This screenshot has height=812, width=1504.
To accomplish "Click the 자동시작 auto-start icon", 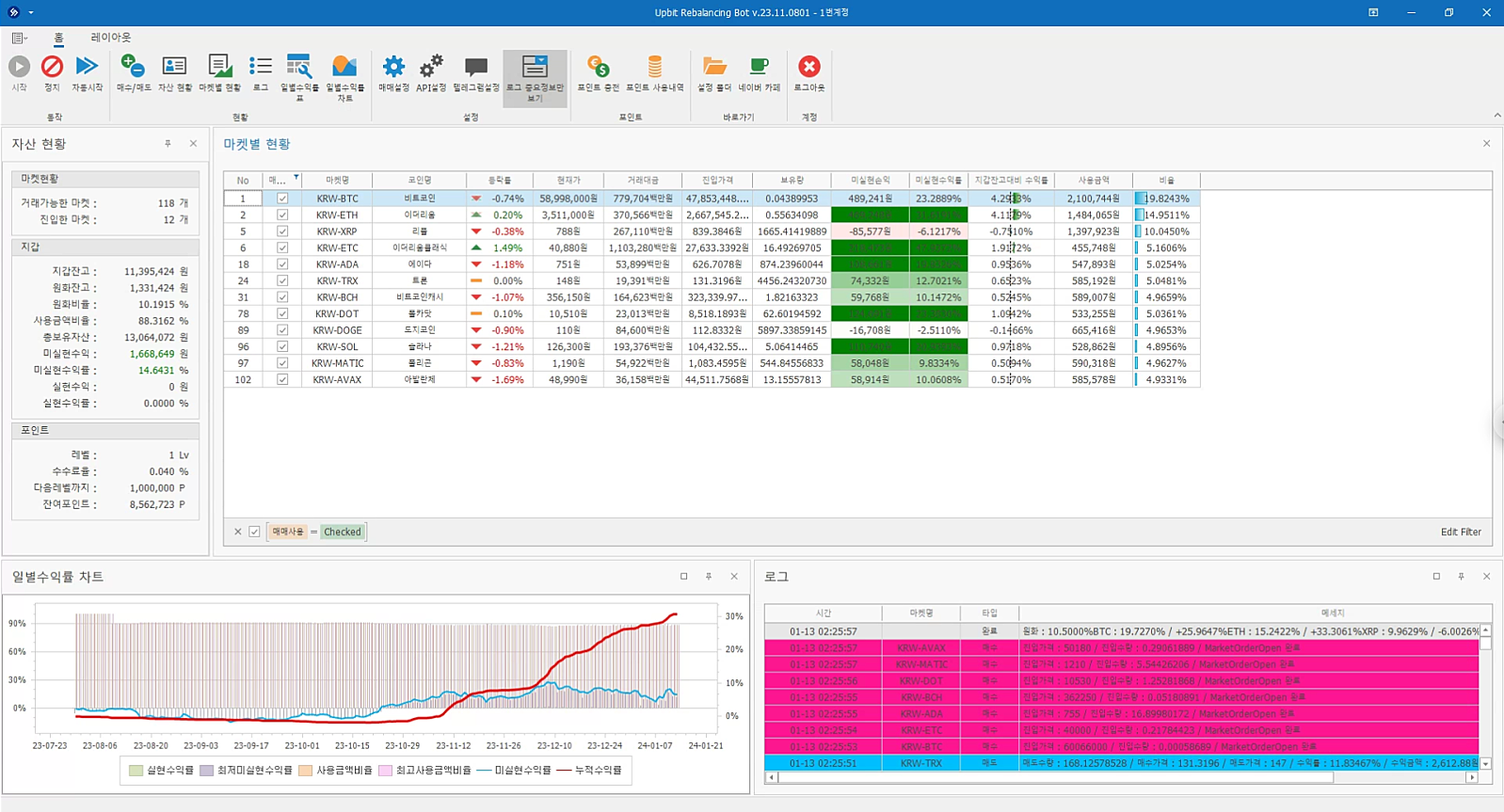I will 87,67.
